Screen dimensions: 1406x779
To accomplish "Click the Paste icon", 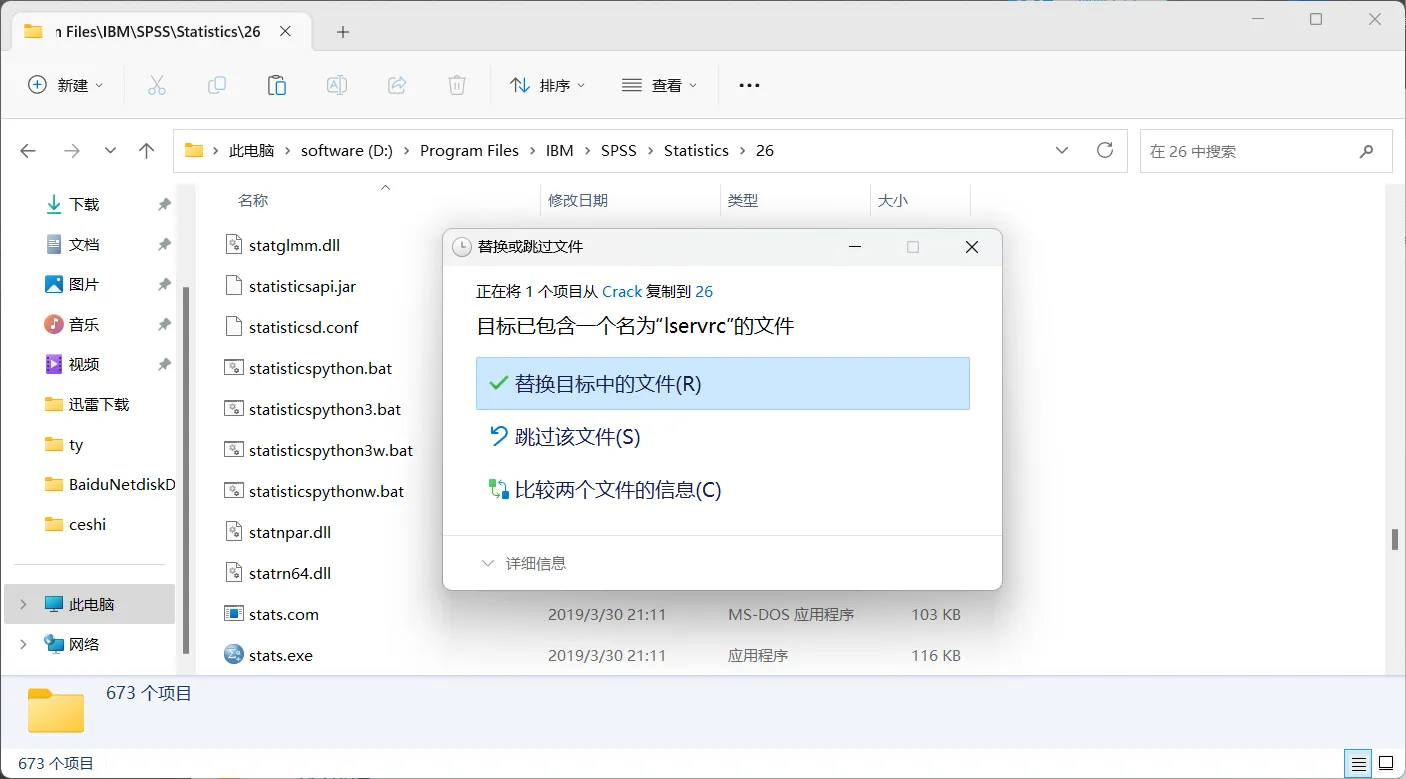I will click(276, 85).
